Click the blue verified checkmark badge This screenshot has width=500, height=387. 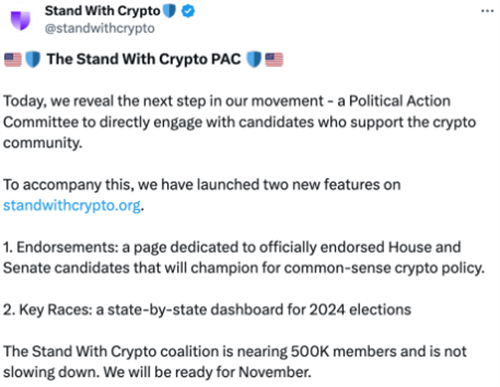coord(188,11)
